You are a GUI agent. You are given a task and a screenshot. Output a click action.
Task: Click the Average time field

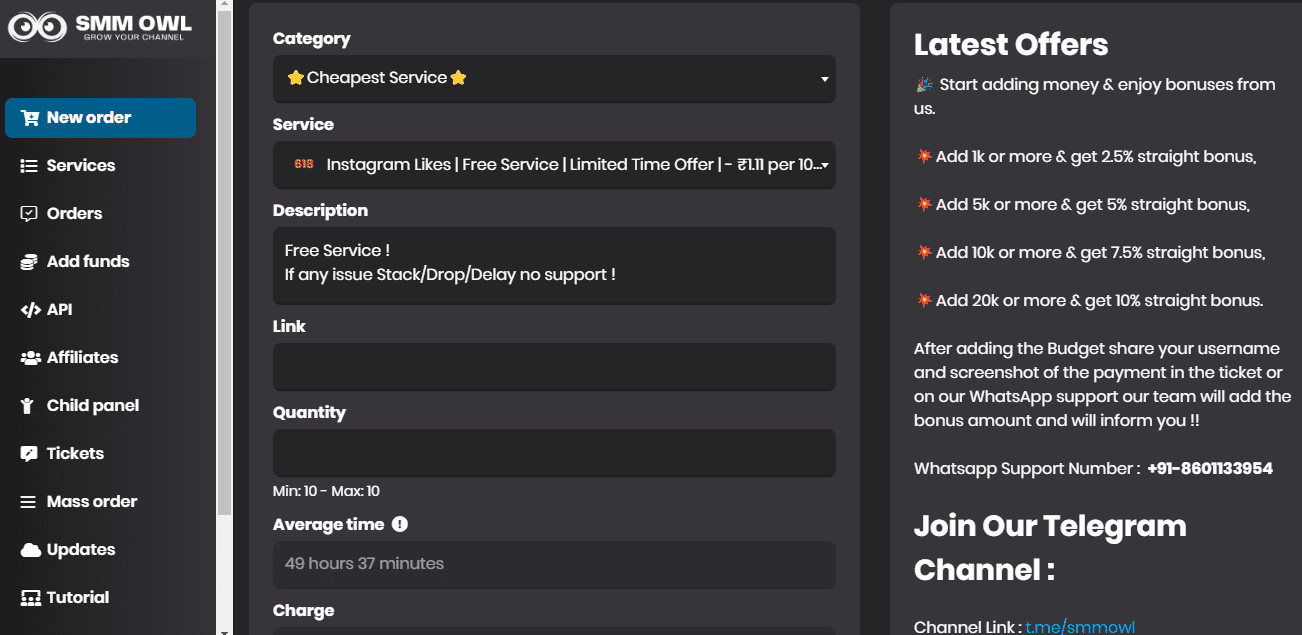pyautogui.click(x=554, y=564)
